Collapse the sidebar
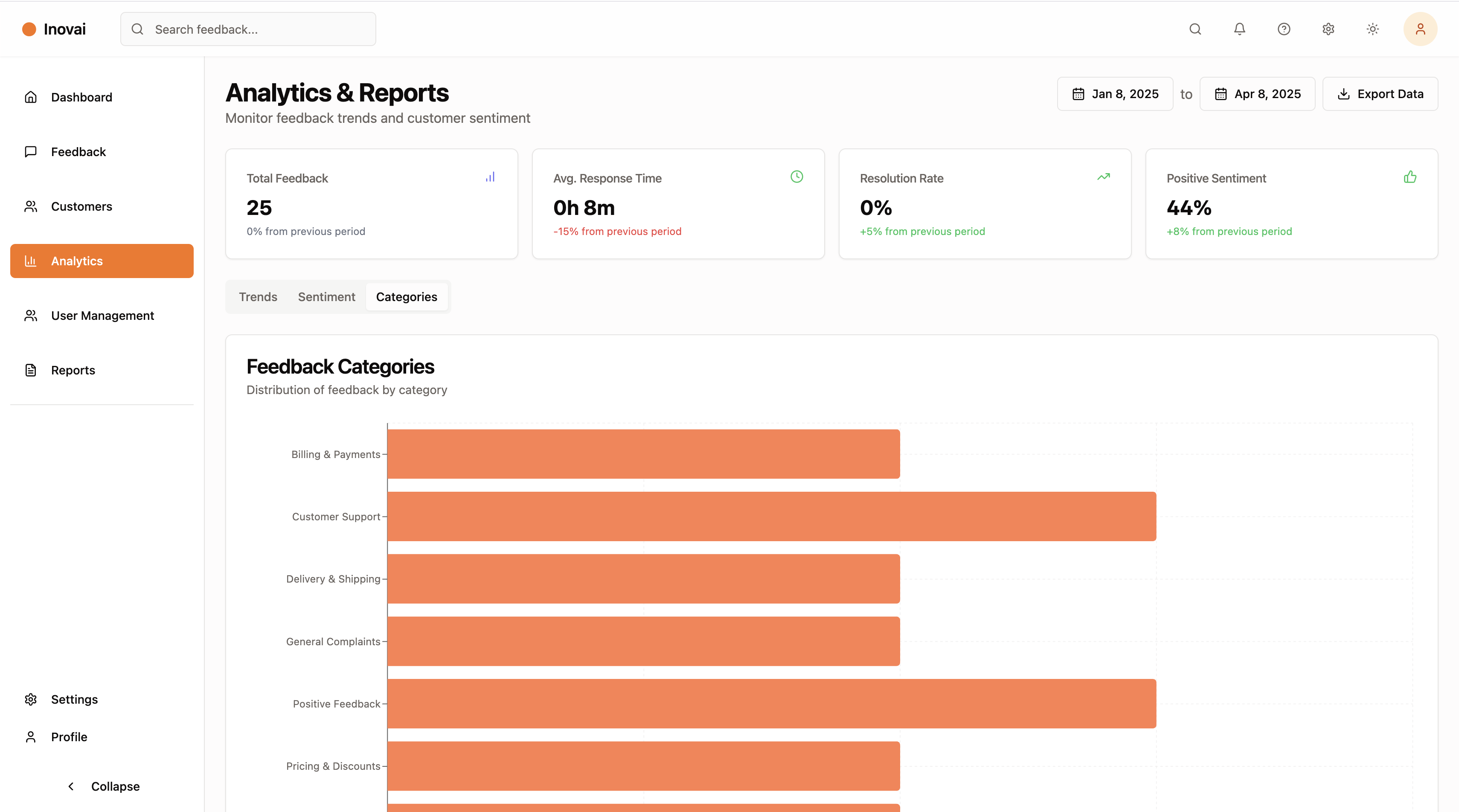Viewport: 1459px width, 812px height. tap(103, 786)
